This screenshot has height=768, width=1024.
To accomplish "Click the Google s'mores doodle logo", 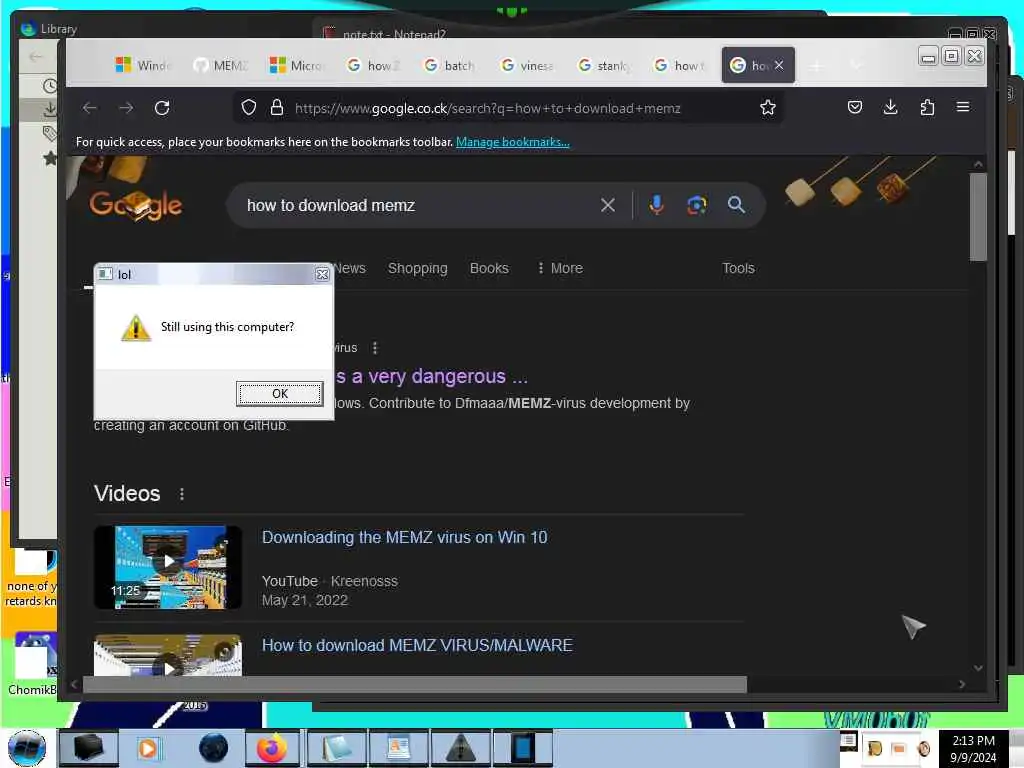I will [136, 205].
